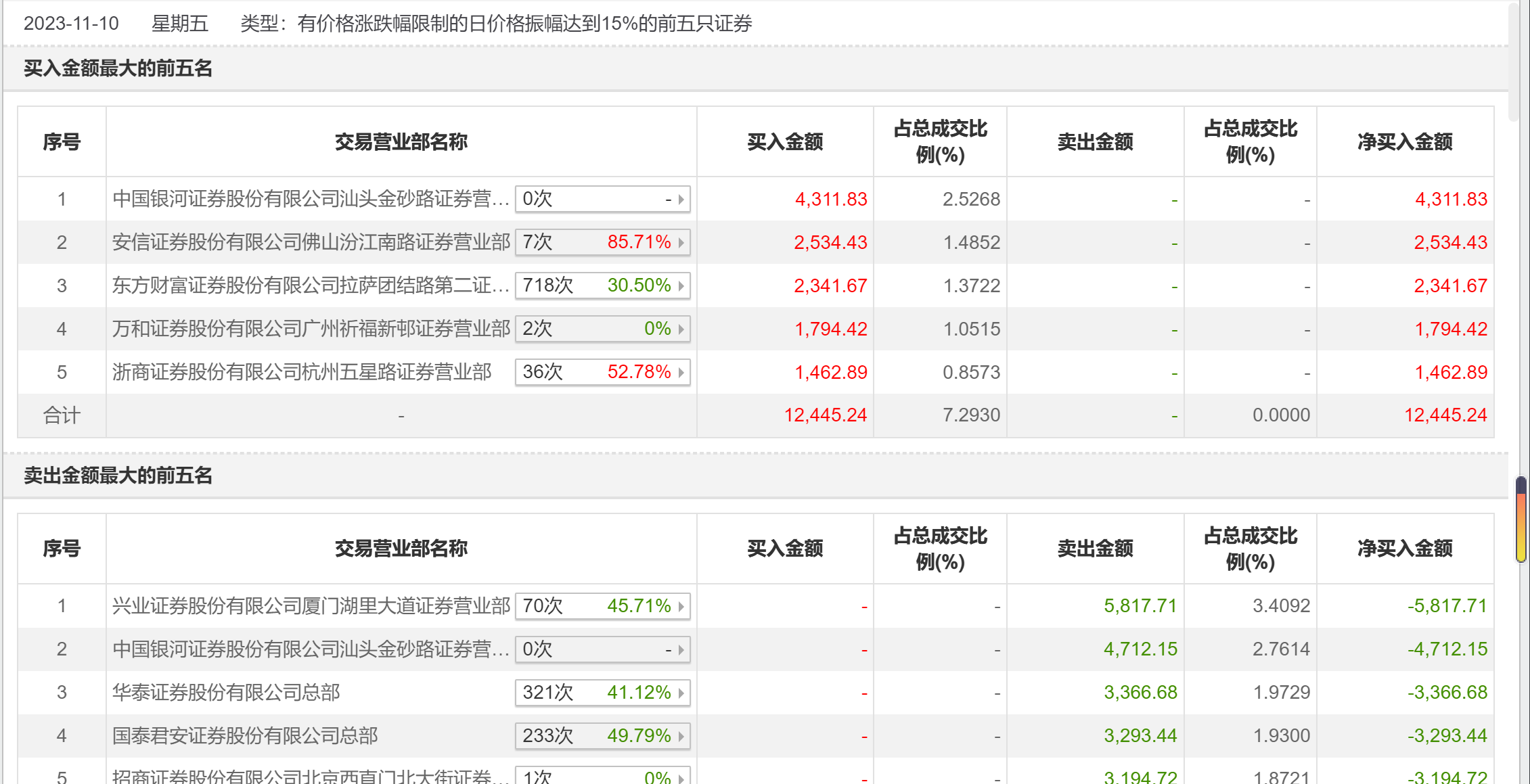The image size is (1530, 784).
Task: Click arrow icon beside 36次 52.78%
Action: pos(681,372)
